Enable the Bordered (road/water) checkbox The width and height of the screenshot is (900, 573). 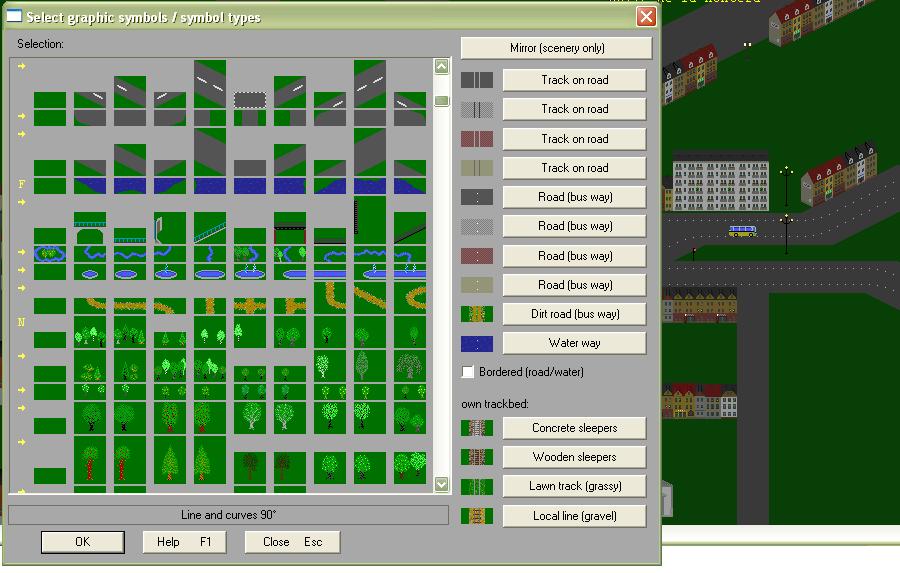468,372
